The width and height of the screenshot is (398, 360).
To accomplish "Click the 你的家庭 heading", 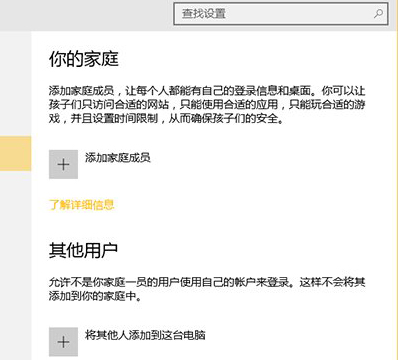I will click(x=84, y=59).
